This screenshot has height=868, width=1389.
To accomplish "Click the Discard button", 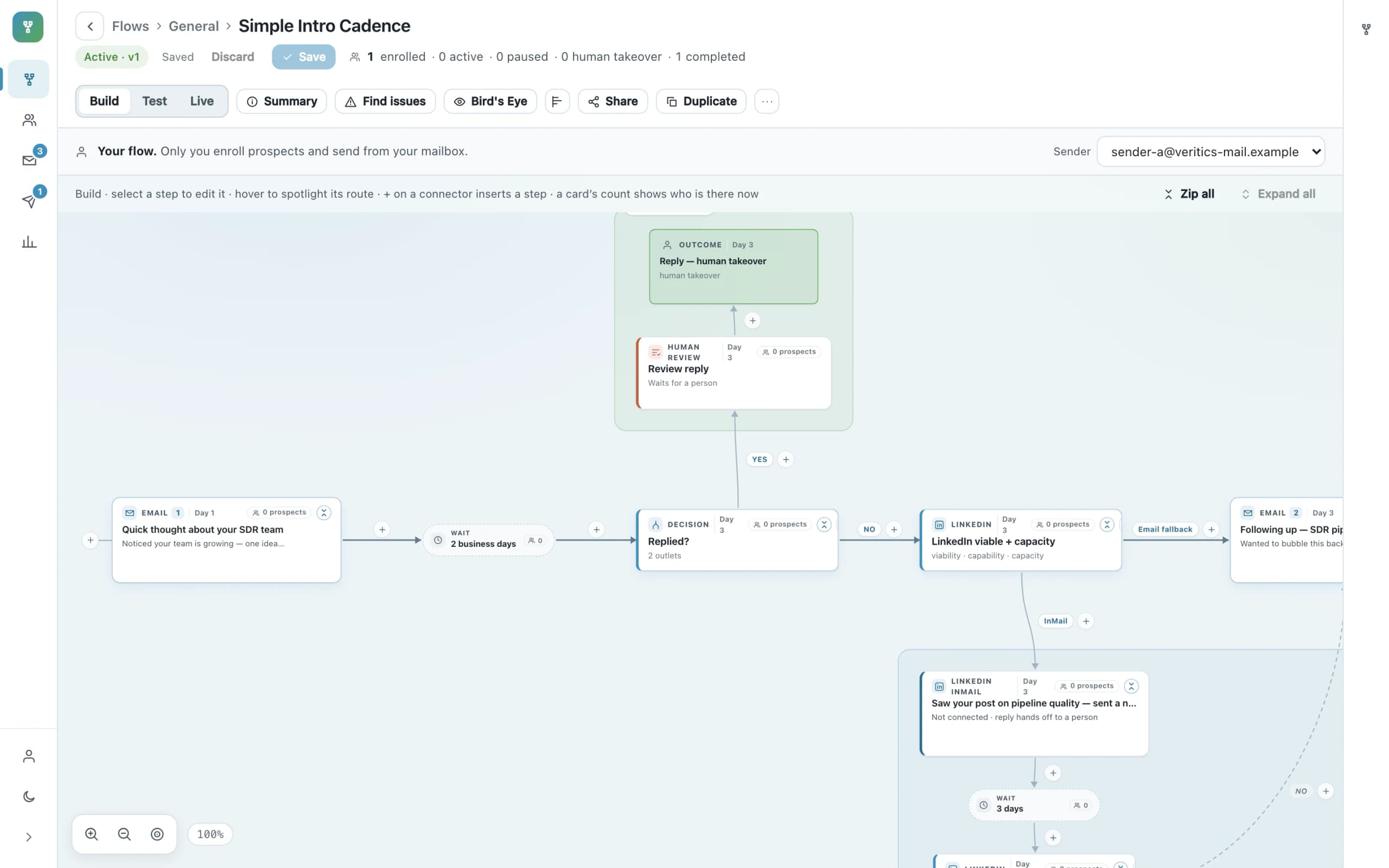I will click(x=232, y=57).
